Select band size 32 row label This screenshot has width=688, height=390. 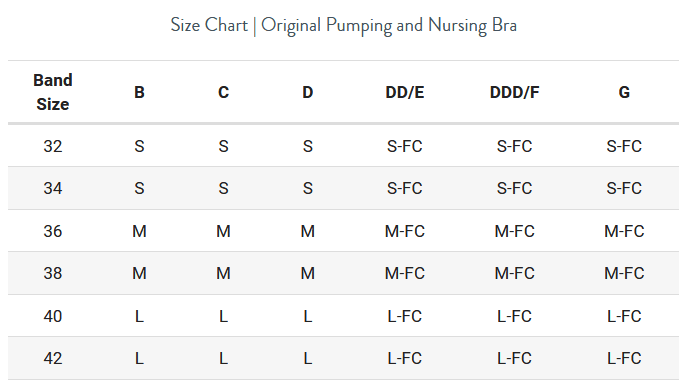(53, 146)
